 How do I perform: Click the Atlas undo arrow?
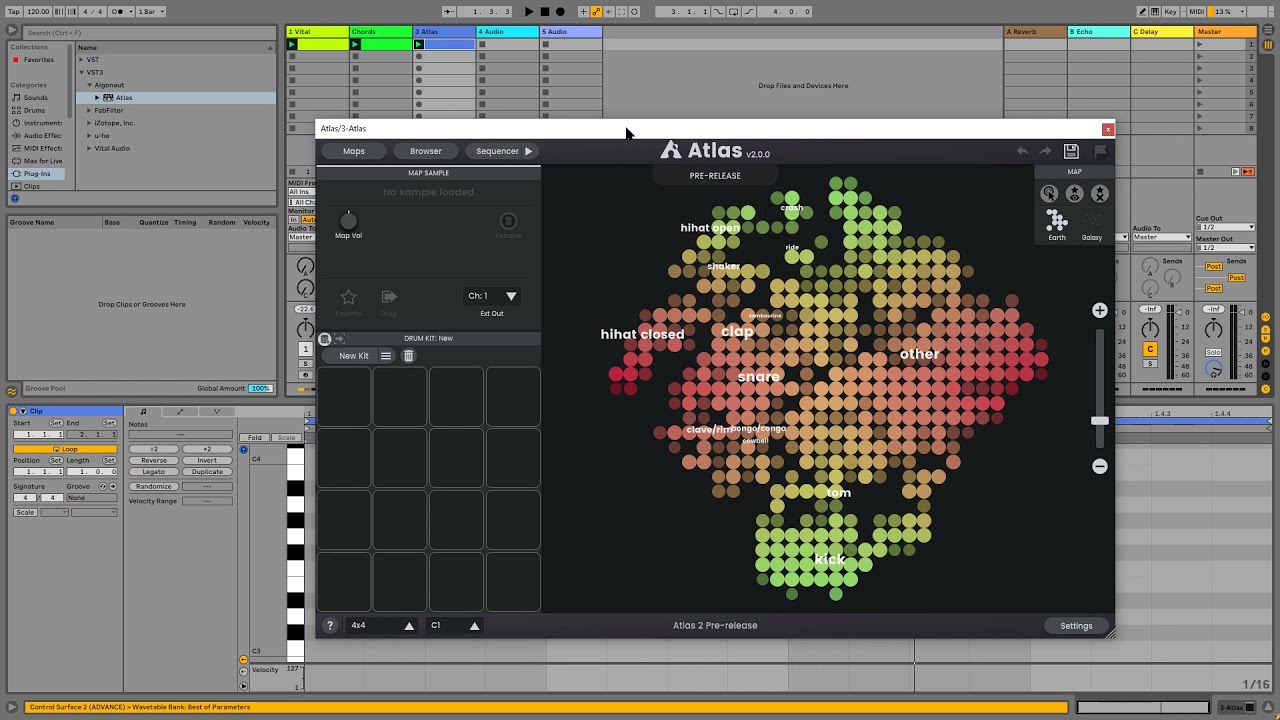click(x=1022, y=151)
